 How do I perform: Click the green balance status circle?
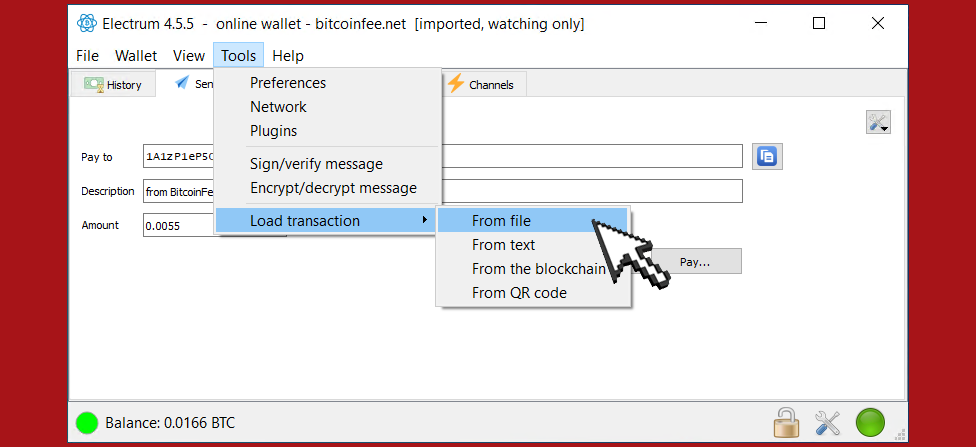click(x=87, y=423)
